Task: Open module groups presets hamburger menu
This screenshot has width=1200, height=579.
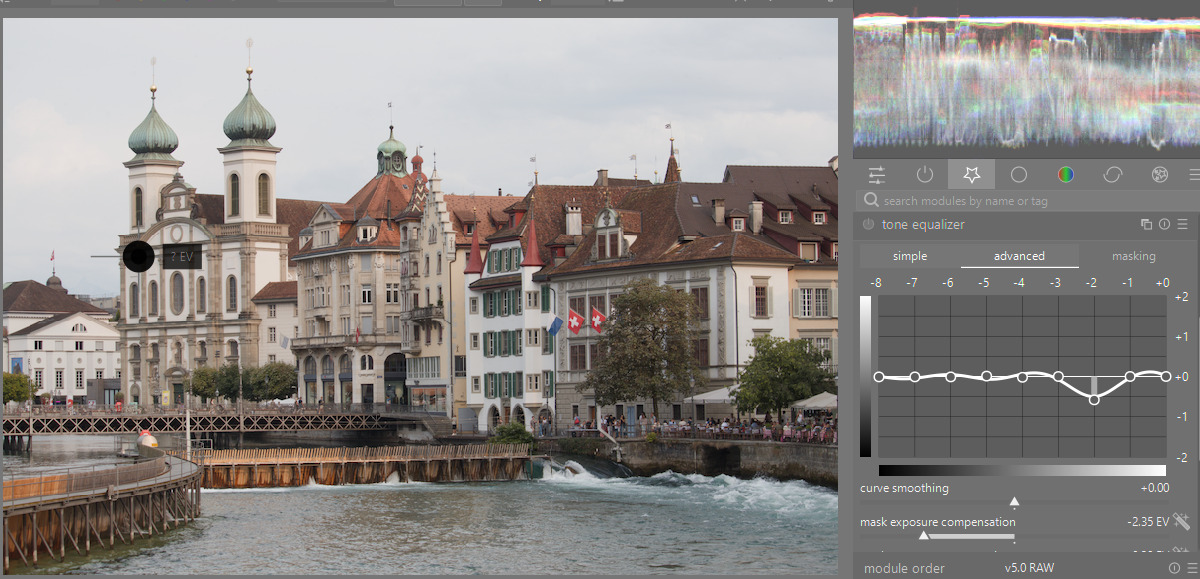Action: coord(1194,175)
